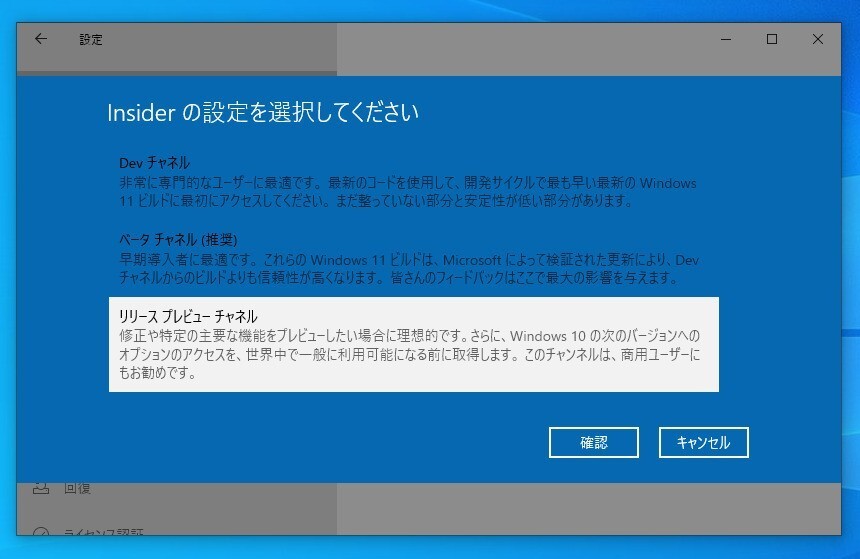Image resolution: width=860 pixels, height=559 pixels.
Task: Close the 設定 window
Action: tap(818, 39)
